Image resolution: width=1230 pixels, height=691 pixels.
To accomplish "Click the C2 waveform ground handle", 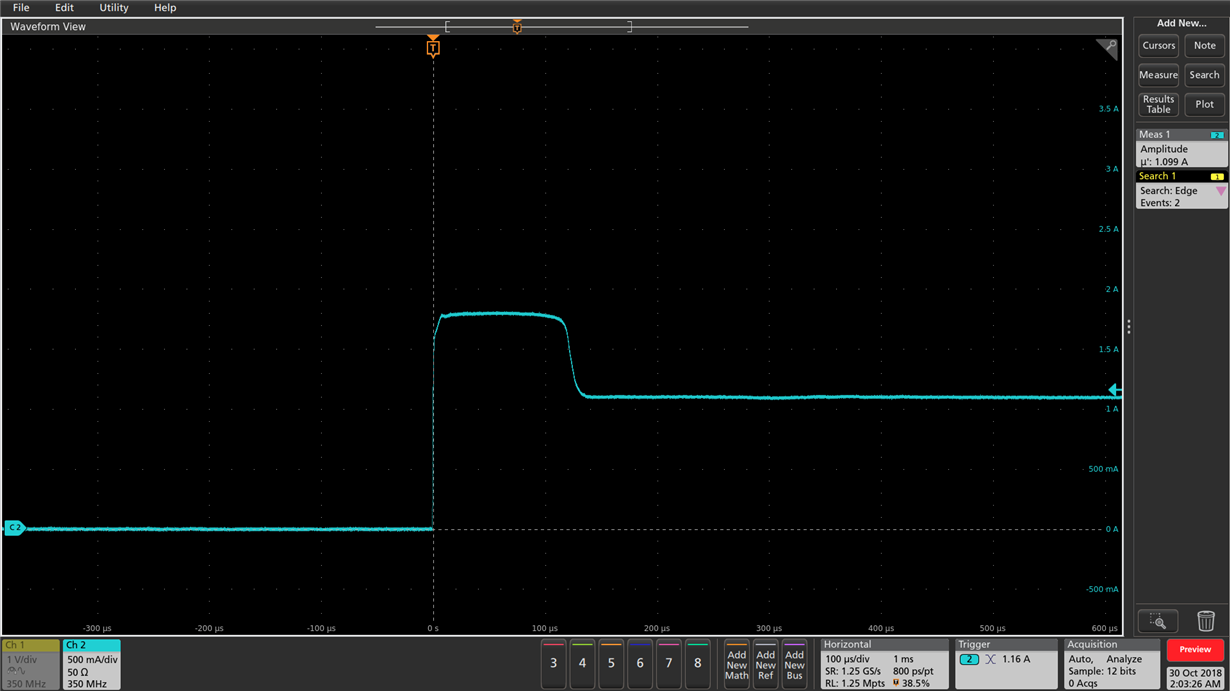I will tap(14, 528).
